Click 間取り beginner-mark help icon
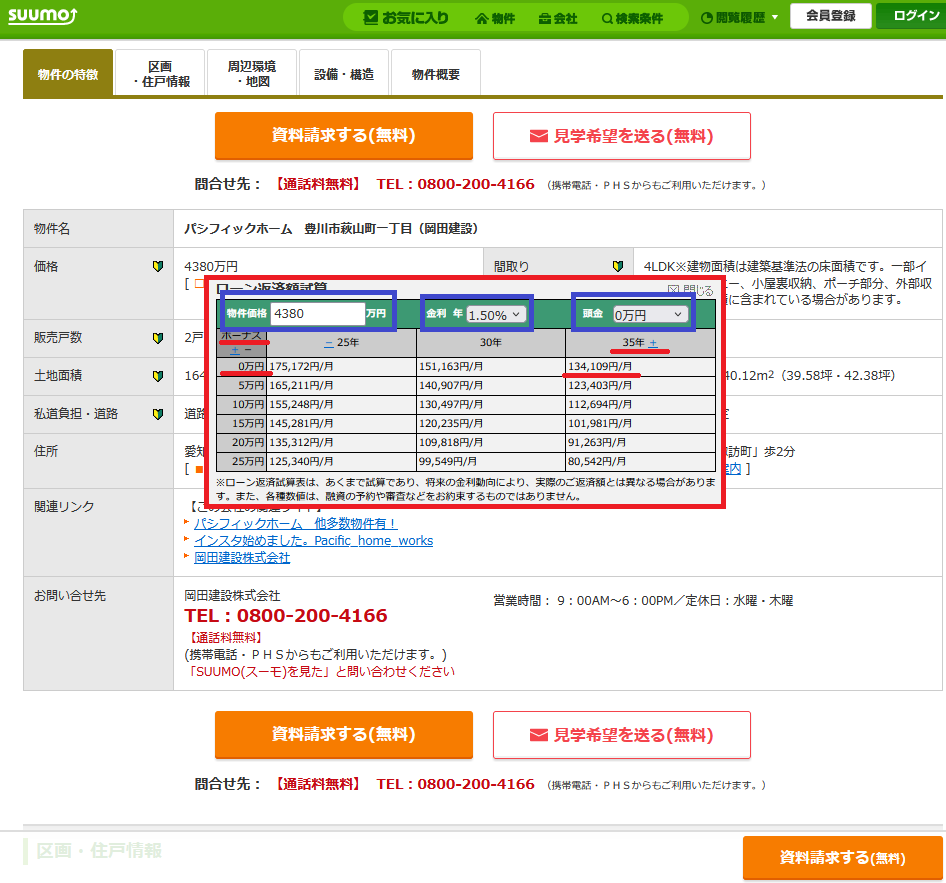The image size is (946, 883). tap(618, 266)
